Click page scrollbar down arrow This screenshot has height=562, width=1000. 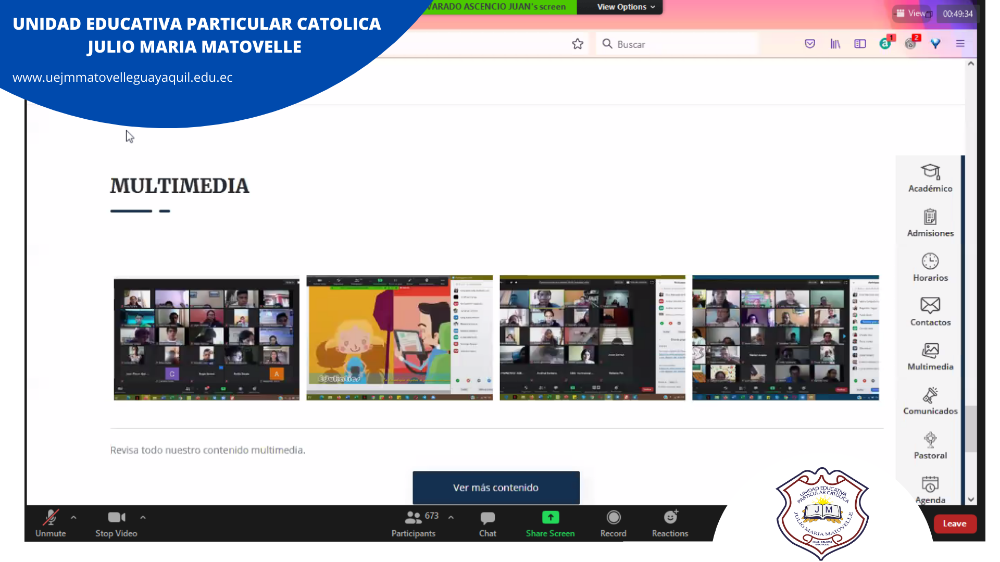click(971, 499)
